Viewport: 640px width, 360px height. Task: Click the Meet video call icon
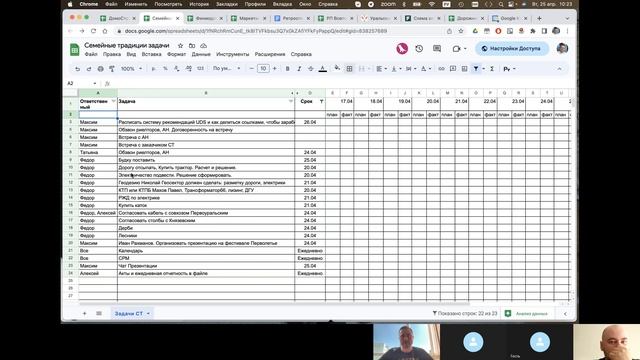coord(456,49)
